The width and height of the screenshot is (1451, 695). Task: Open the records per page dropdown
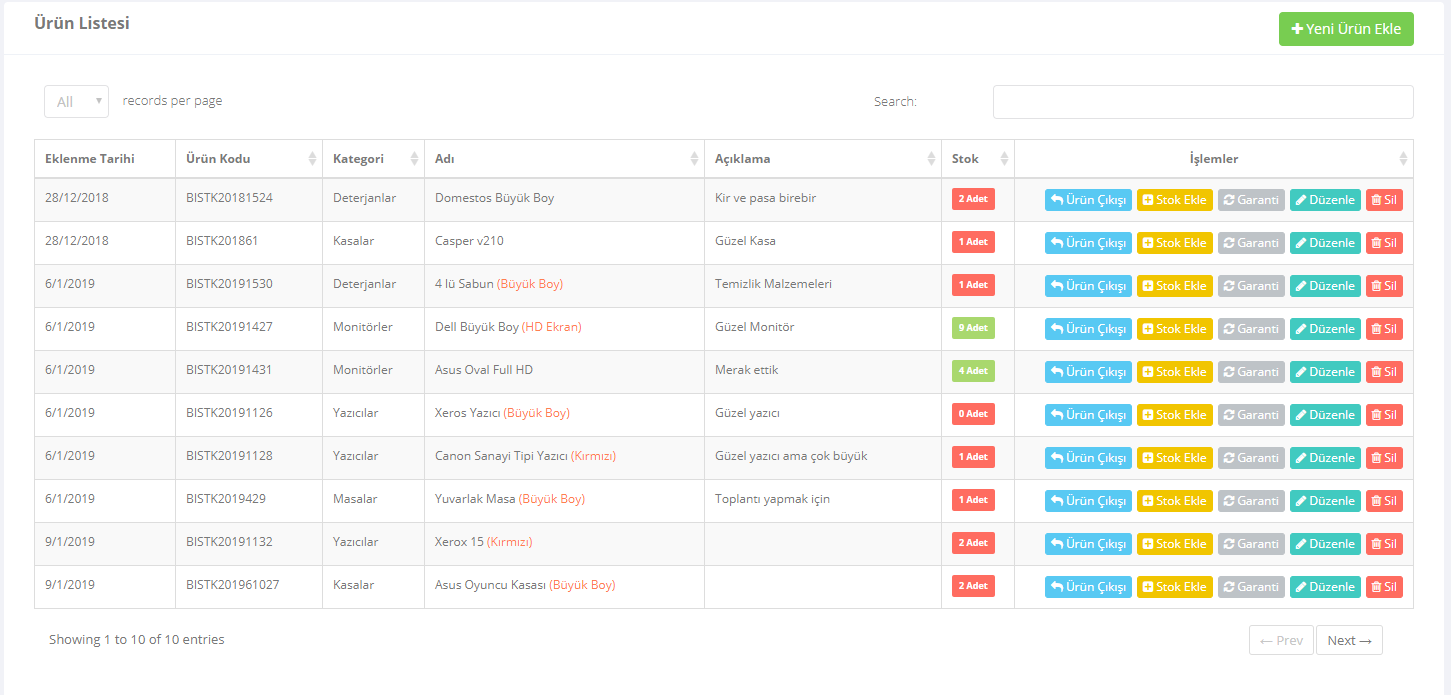pyautogui.click(x=76, y=101)
